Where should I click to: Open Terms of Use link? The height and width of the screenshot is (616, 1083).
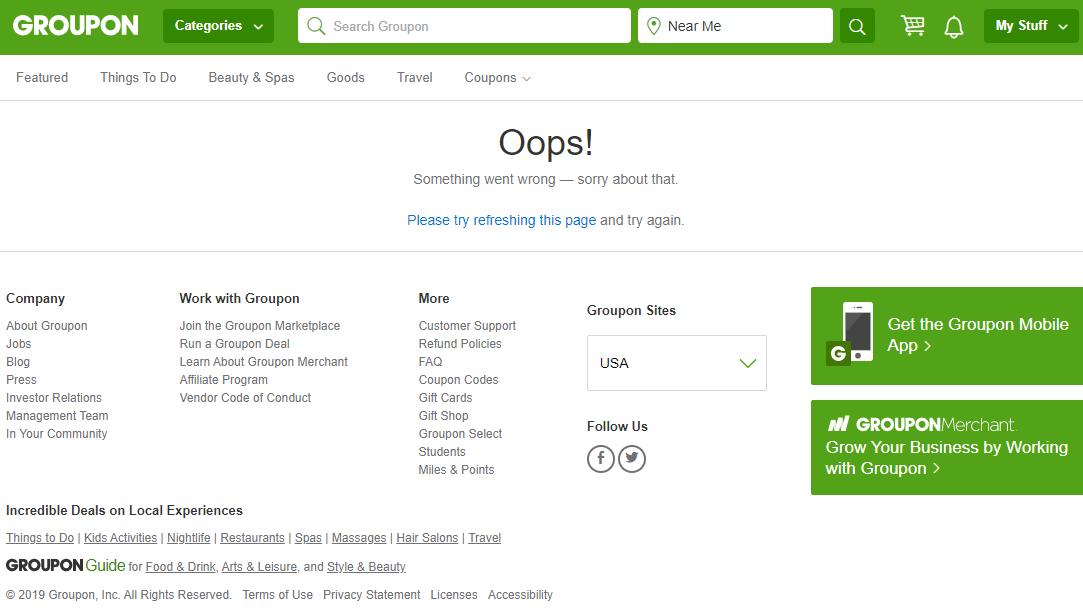(x=278, y=595)
